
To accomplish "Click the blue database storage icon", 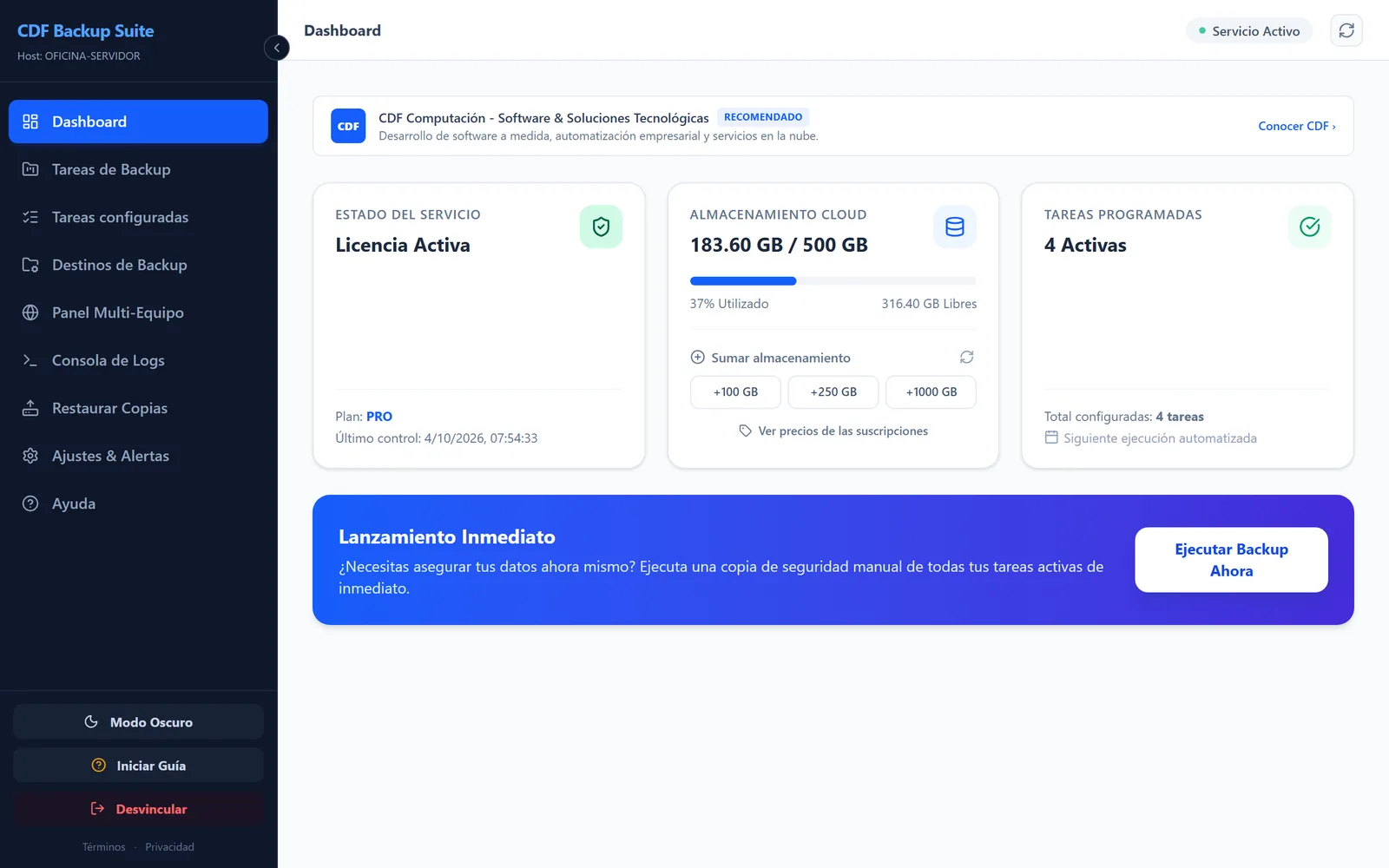I will click(955, 227).
